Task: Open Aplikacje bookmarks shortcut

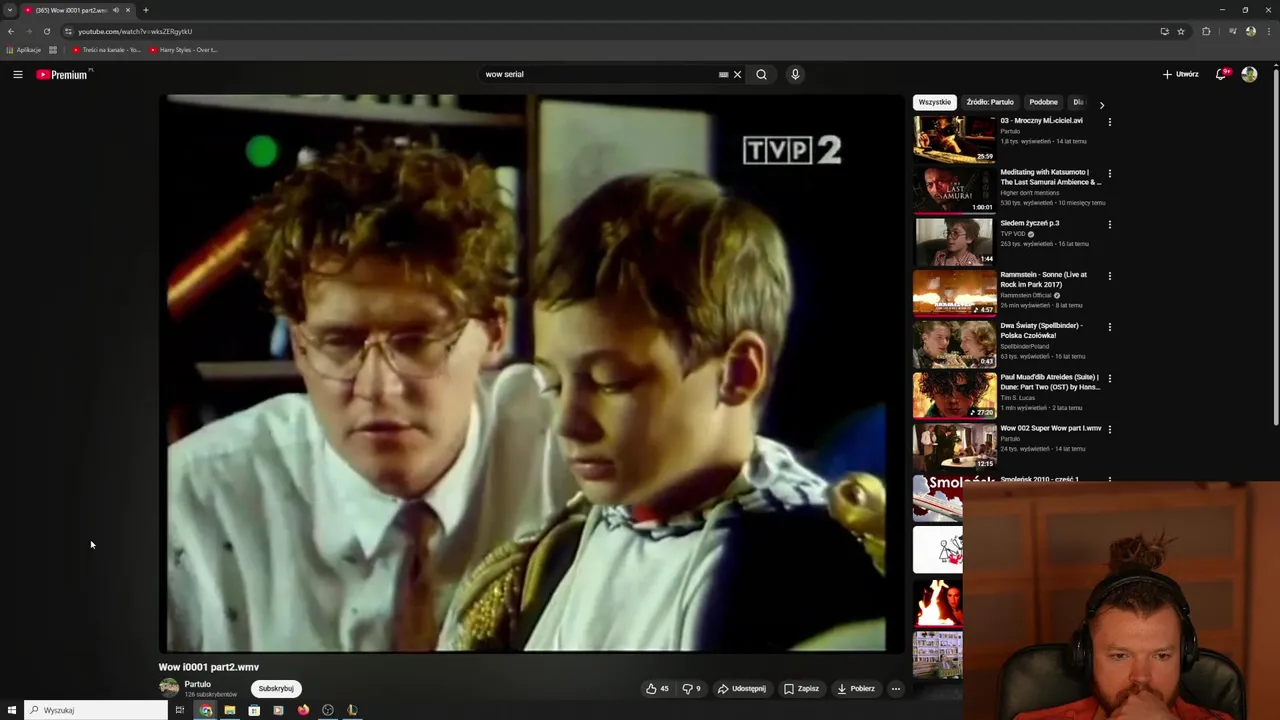Action: pyautogui.click(x=24, y=50)
